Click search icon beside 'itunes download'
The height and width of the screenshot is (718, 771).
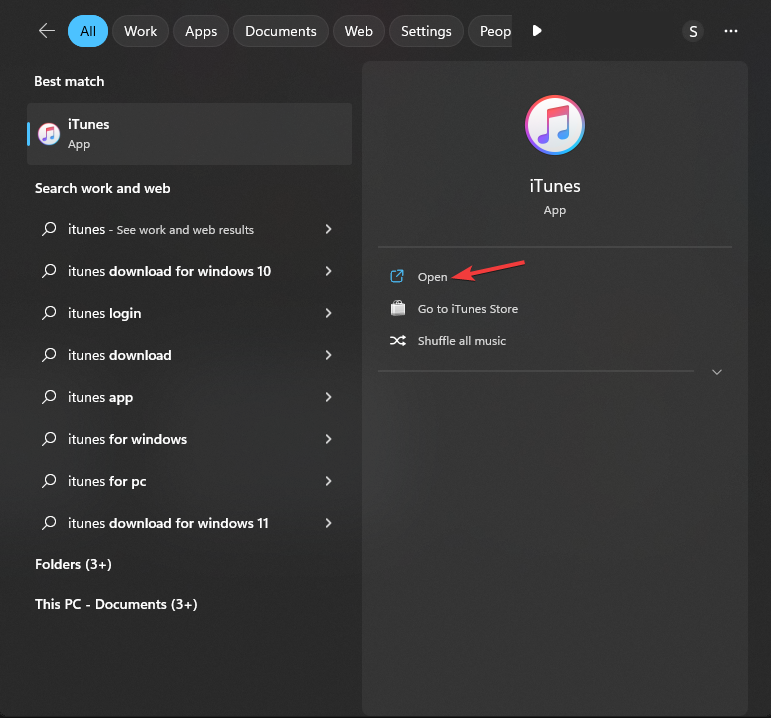click(49, 355)
